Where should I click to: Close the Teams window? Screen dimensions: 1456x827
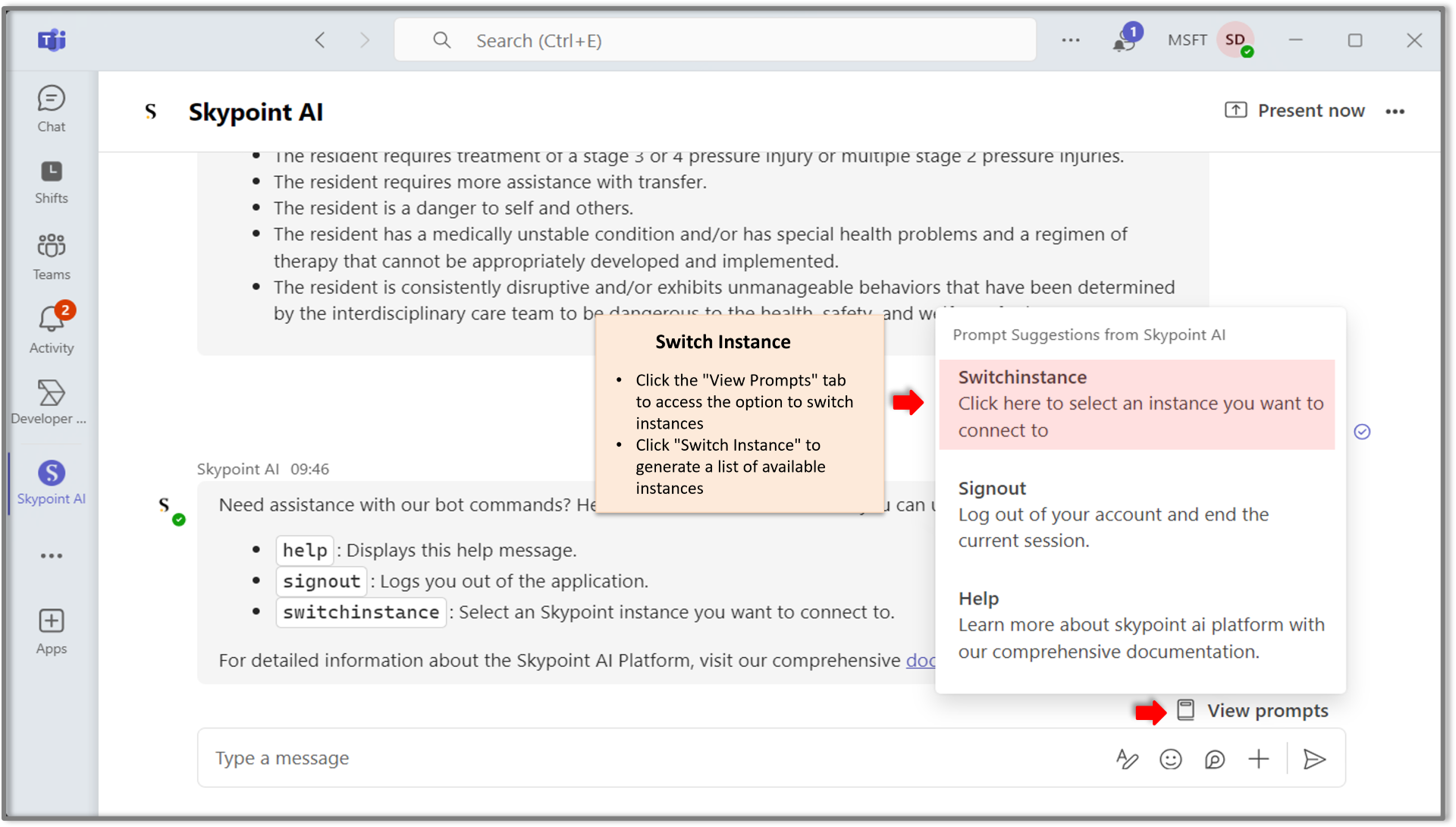[1414, 40]
